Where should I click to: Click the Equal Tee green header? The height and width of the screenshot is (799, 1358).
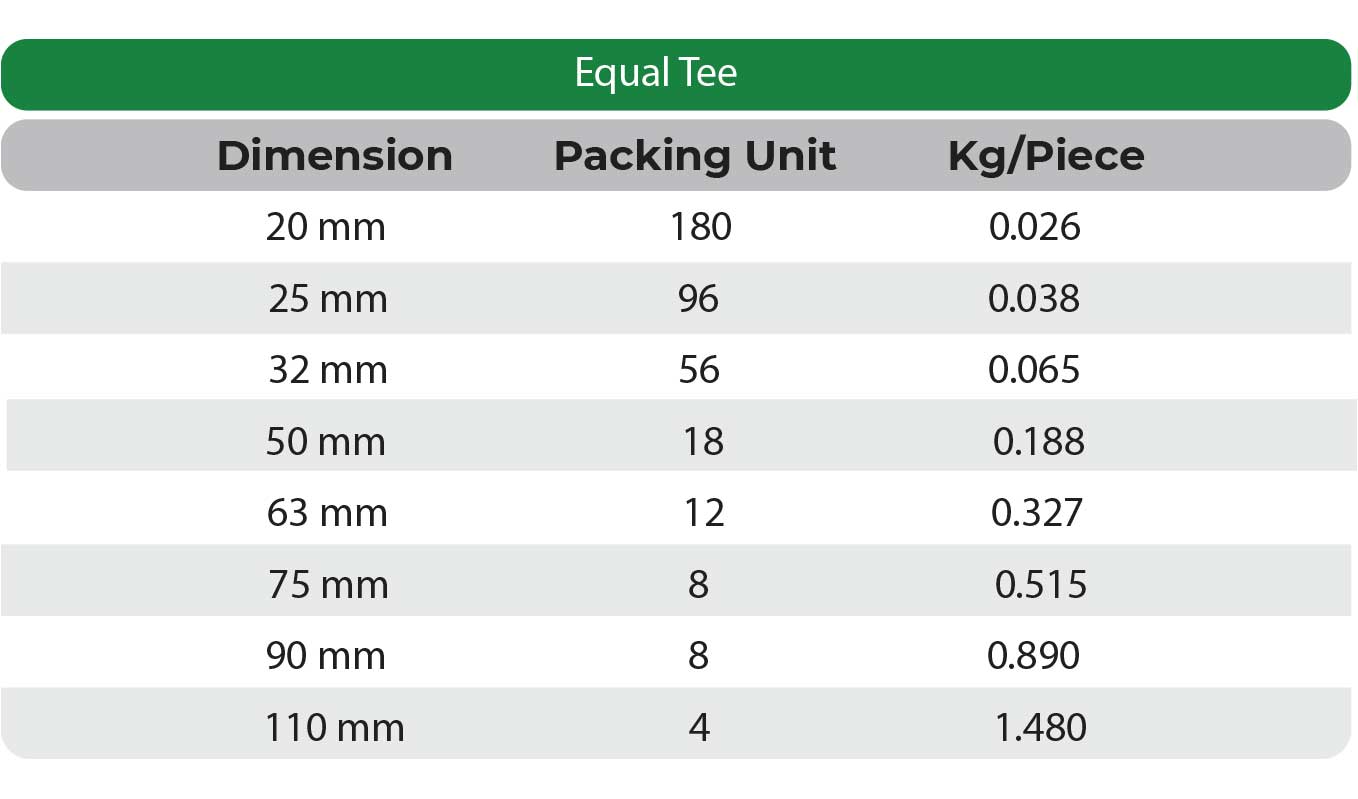(x=656, y=73)
